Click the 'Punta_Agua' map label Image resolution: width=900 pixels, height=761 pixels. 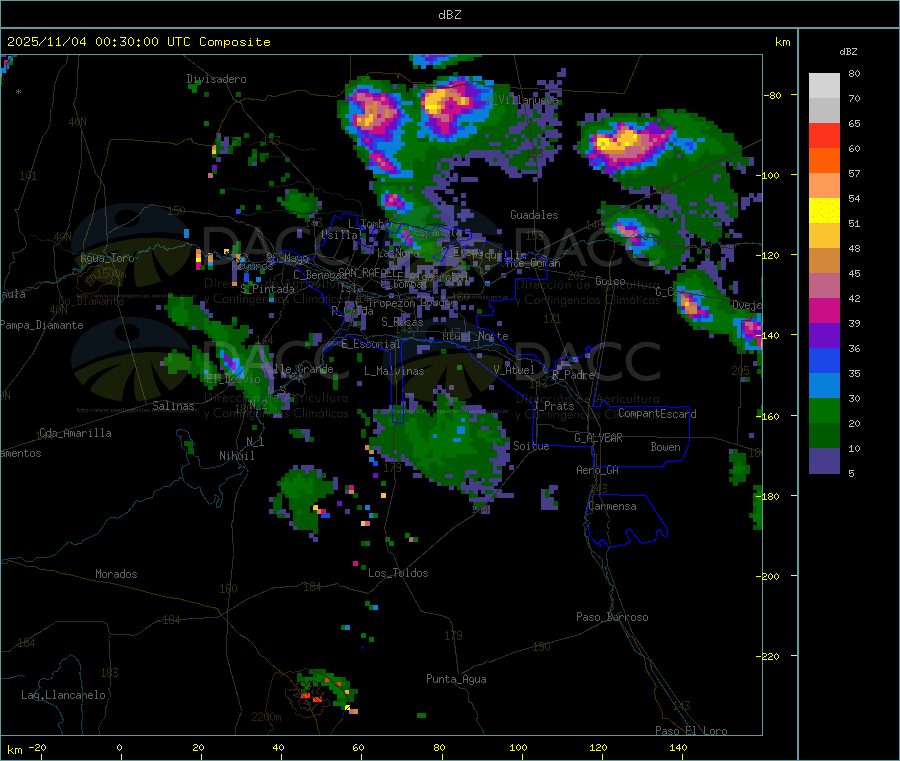click(x=456, y=679)
